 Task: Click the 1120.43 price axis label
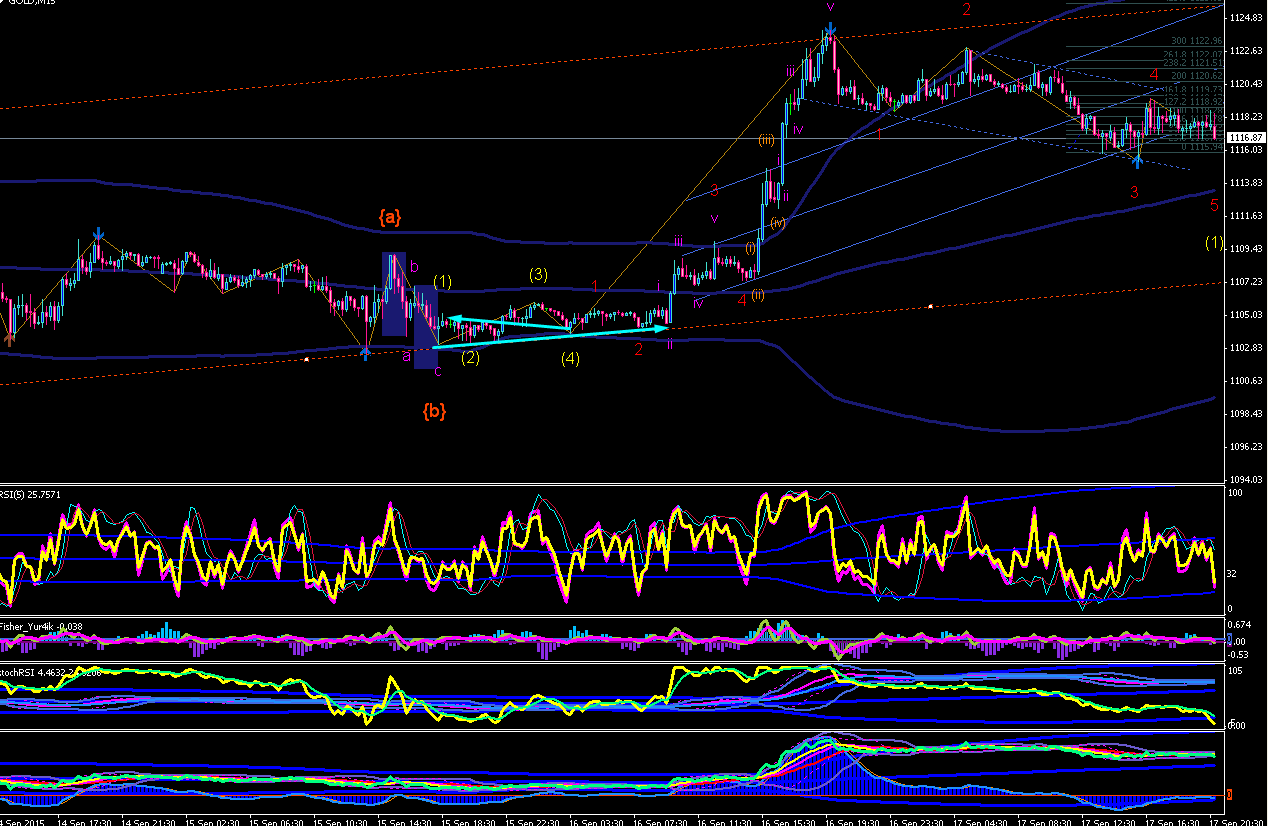(x=1246, y=84)
